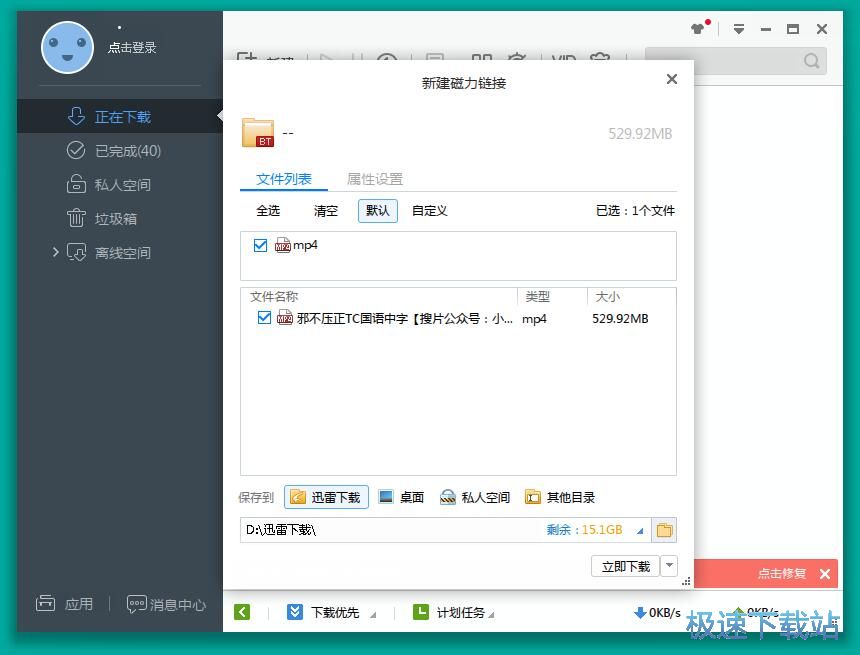Screen dimensions: 860x655
Task: Open the main menu dropdown in title bar
Action: [739, 29]
